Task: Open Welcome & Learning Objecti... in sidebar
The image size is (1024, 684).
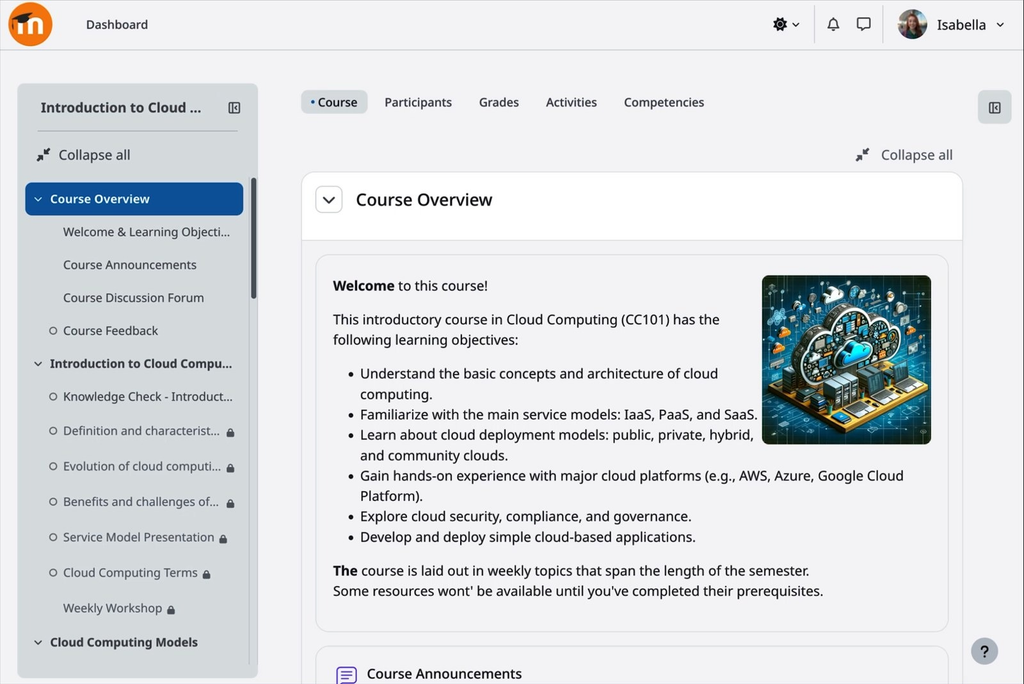Action: [x=146, y=232]
